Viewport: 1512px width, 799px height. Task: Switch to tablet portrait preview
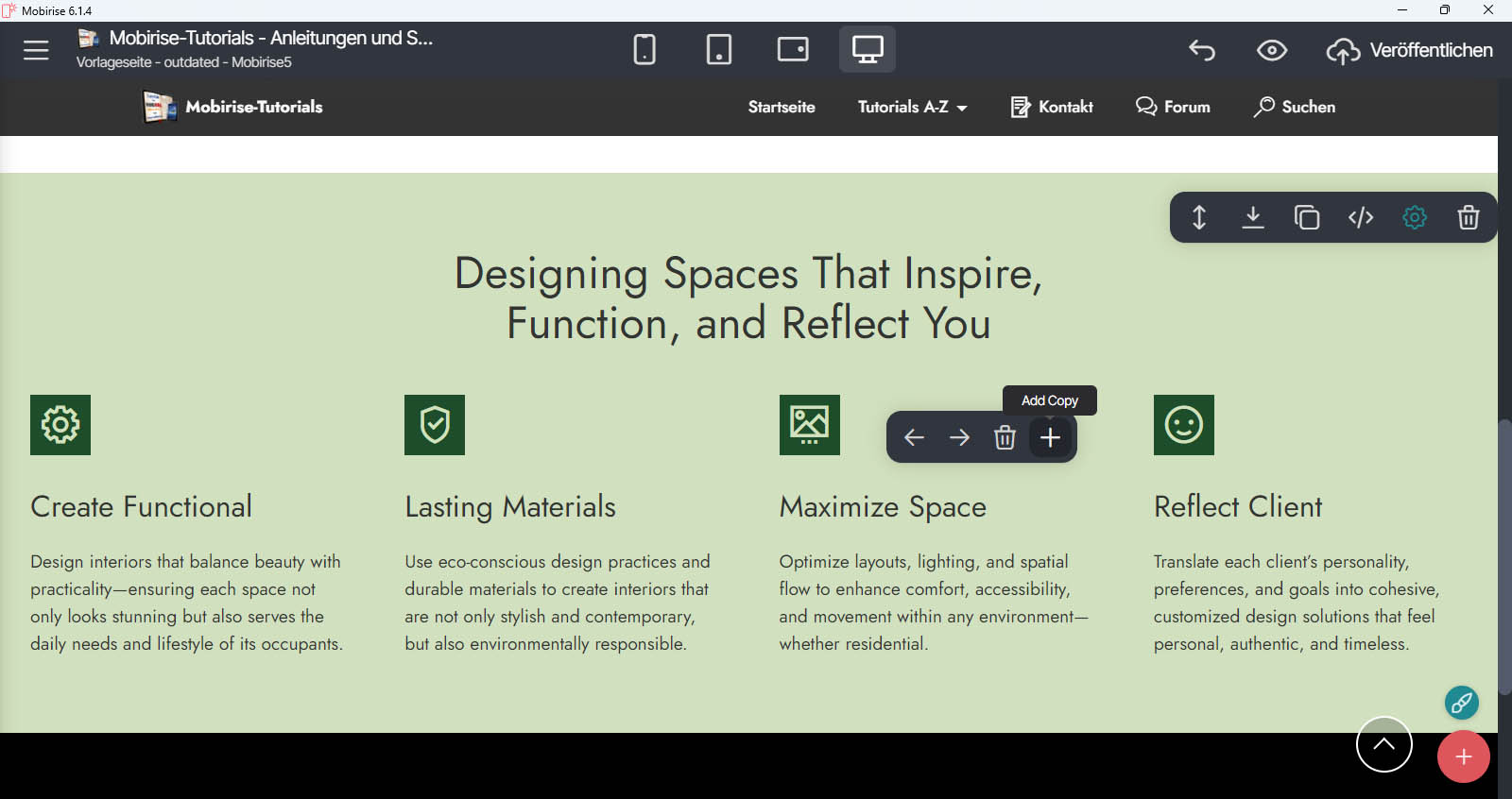(718, 49)
